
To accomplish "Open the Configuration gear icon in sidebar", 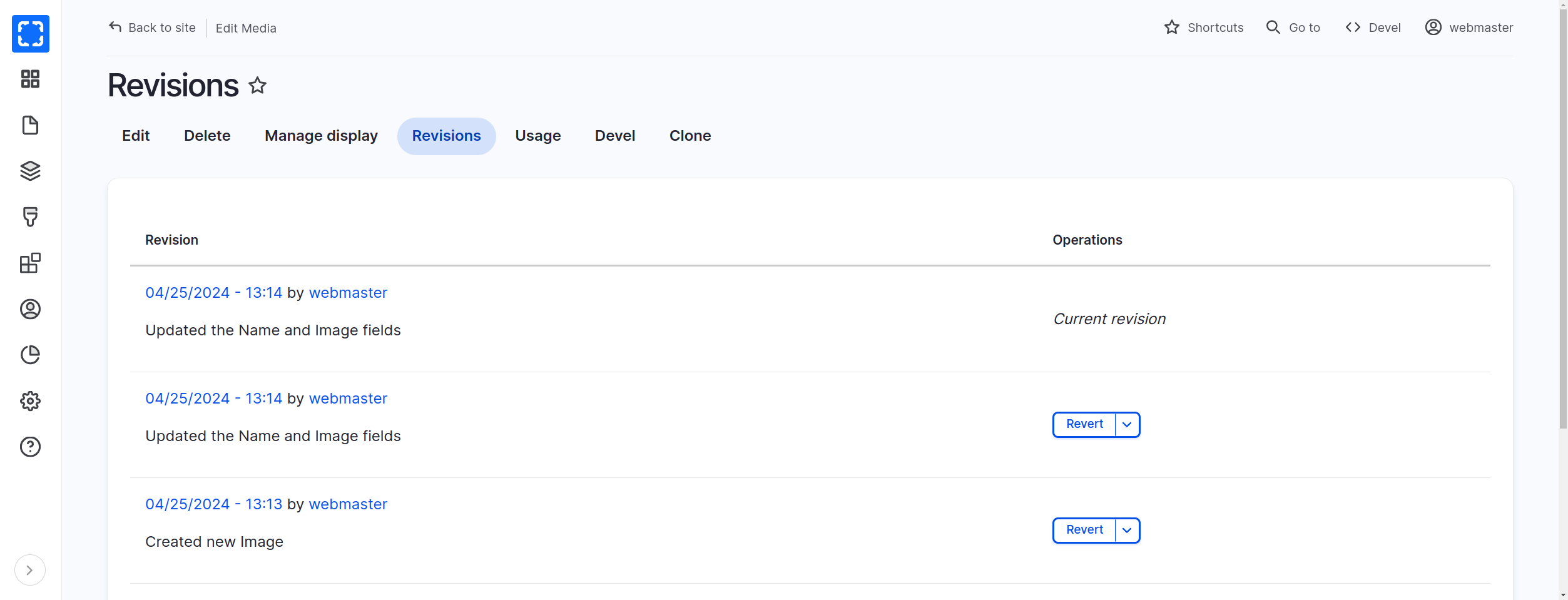I will click(x=30, y=401).
